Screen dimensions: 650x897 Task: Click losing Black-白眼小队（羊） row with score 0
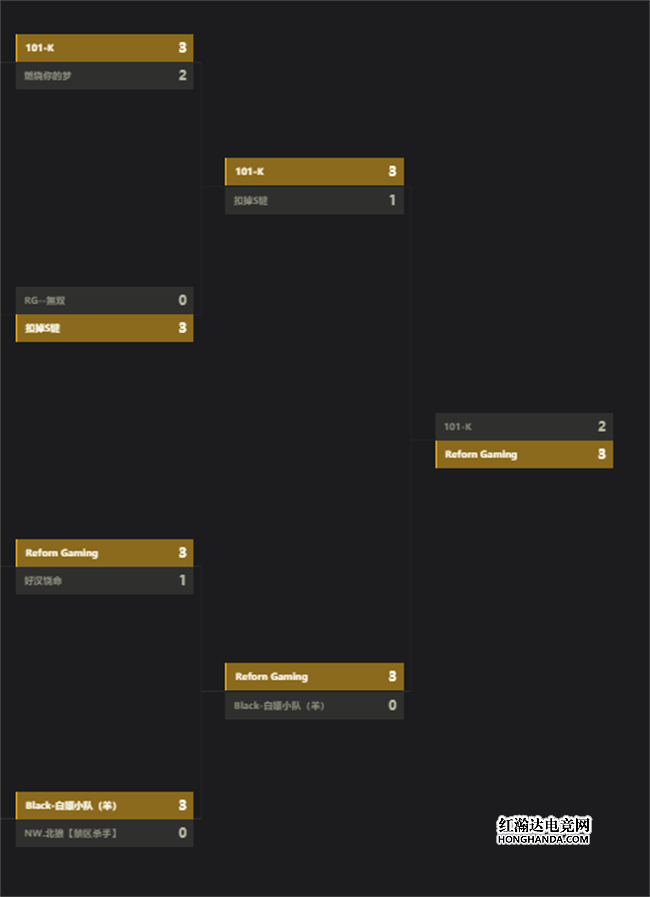coord(314,706)
